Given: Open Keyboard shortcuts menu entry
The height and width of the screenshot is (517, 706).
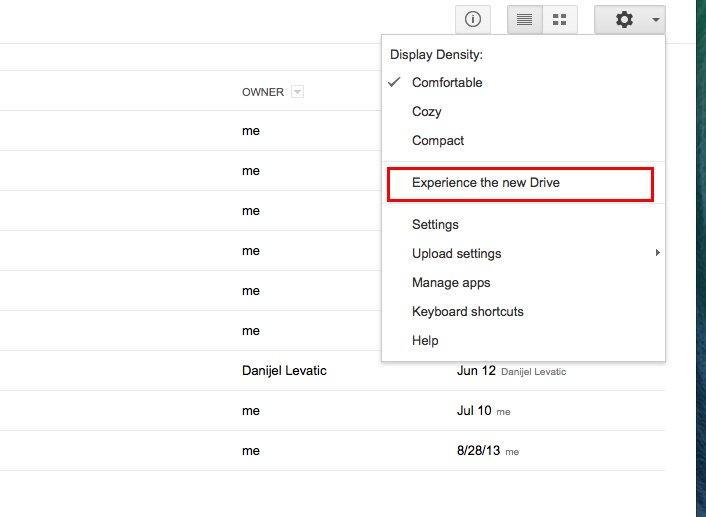Looking at the screenshot, I should click(x=523, y=312).
